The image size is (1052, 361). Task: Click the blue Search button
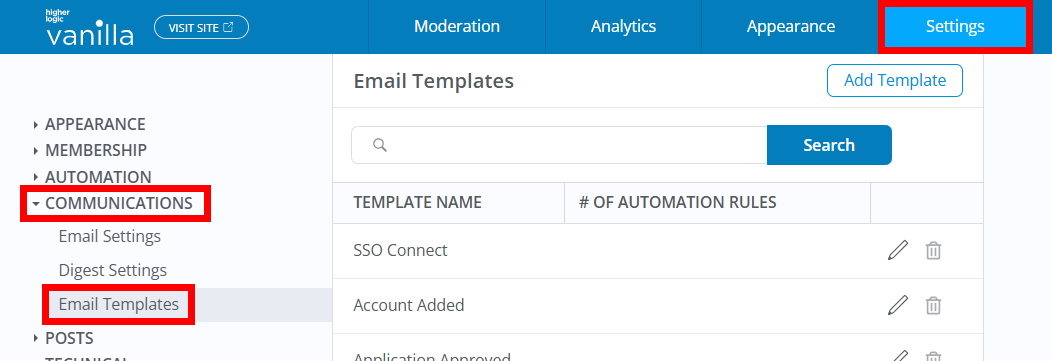[x=829, y=145]
